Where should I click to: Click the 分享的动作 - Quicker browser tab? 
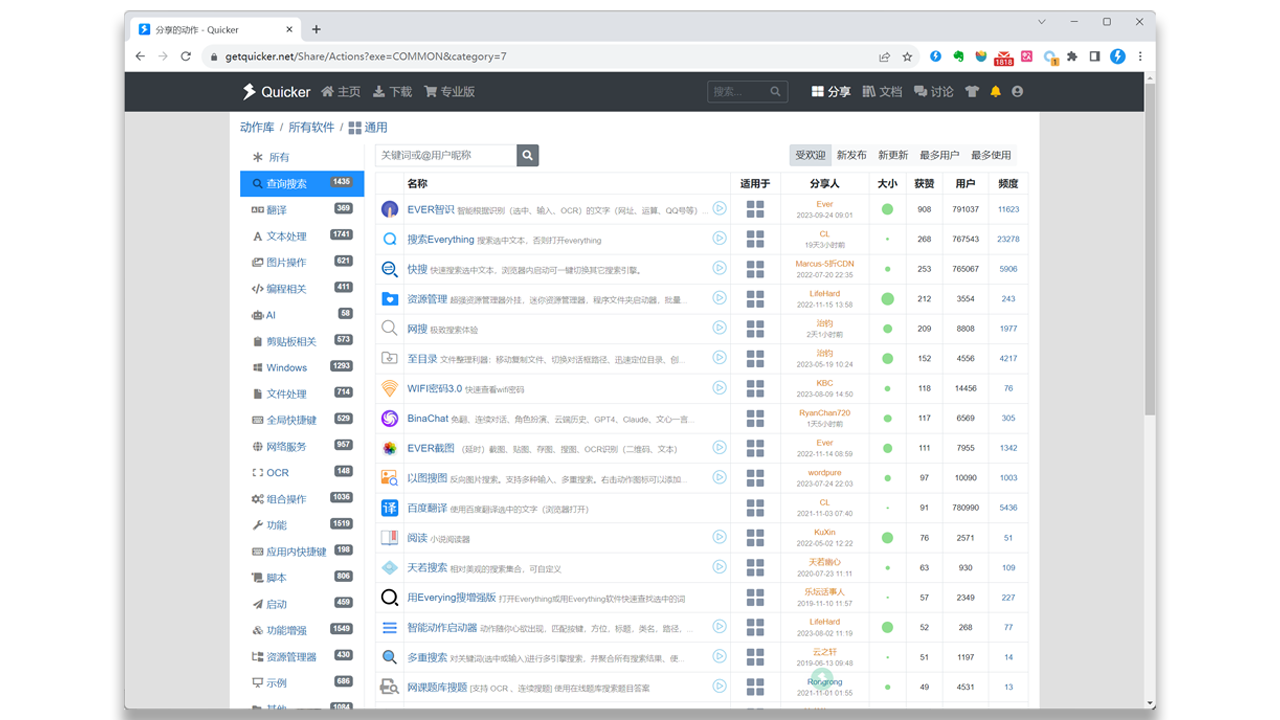[195, 28]
